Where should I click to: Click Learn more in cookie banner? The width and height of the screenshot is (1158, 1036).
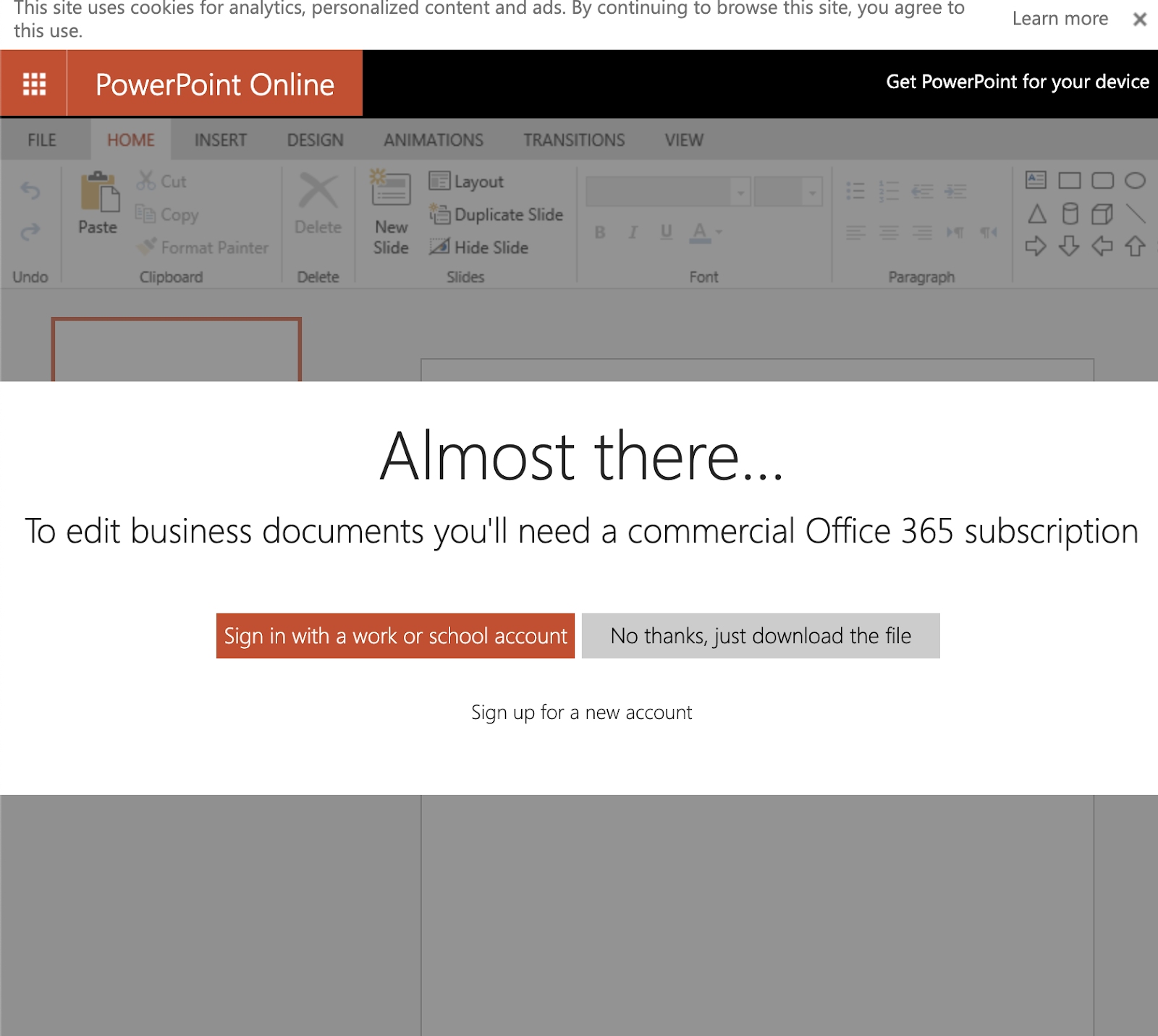(x=1060, y=19)
